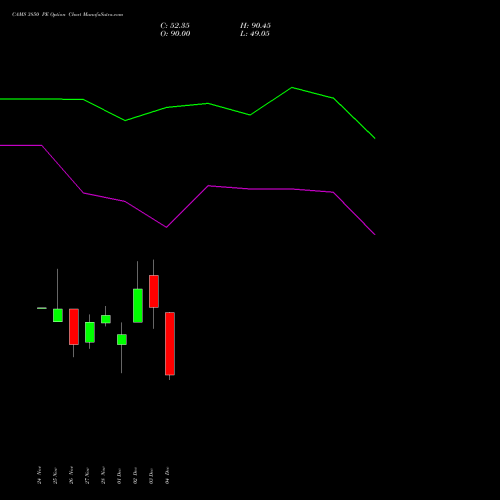Click the '02 Dec' date axis label

click(x=135, y=476)
